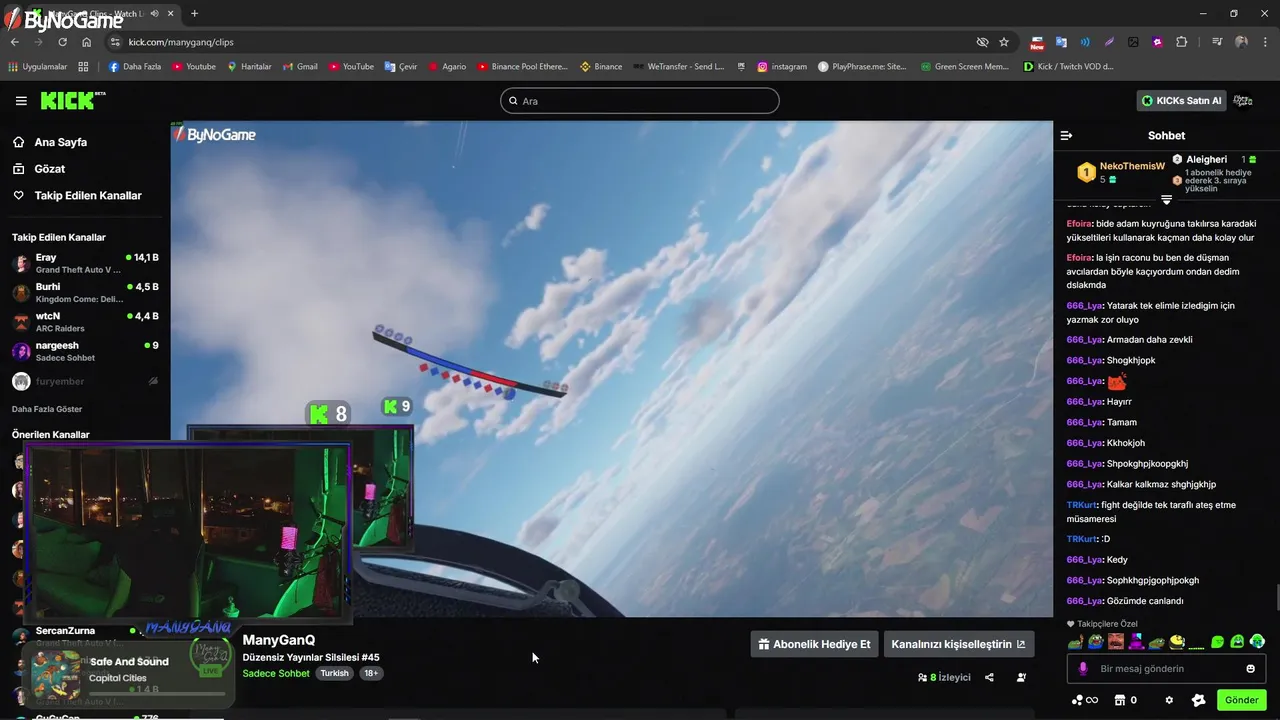Open Uygulamalar apps shortcut
The image size is (1280, 720).
click(37, 67)
